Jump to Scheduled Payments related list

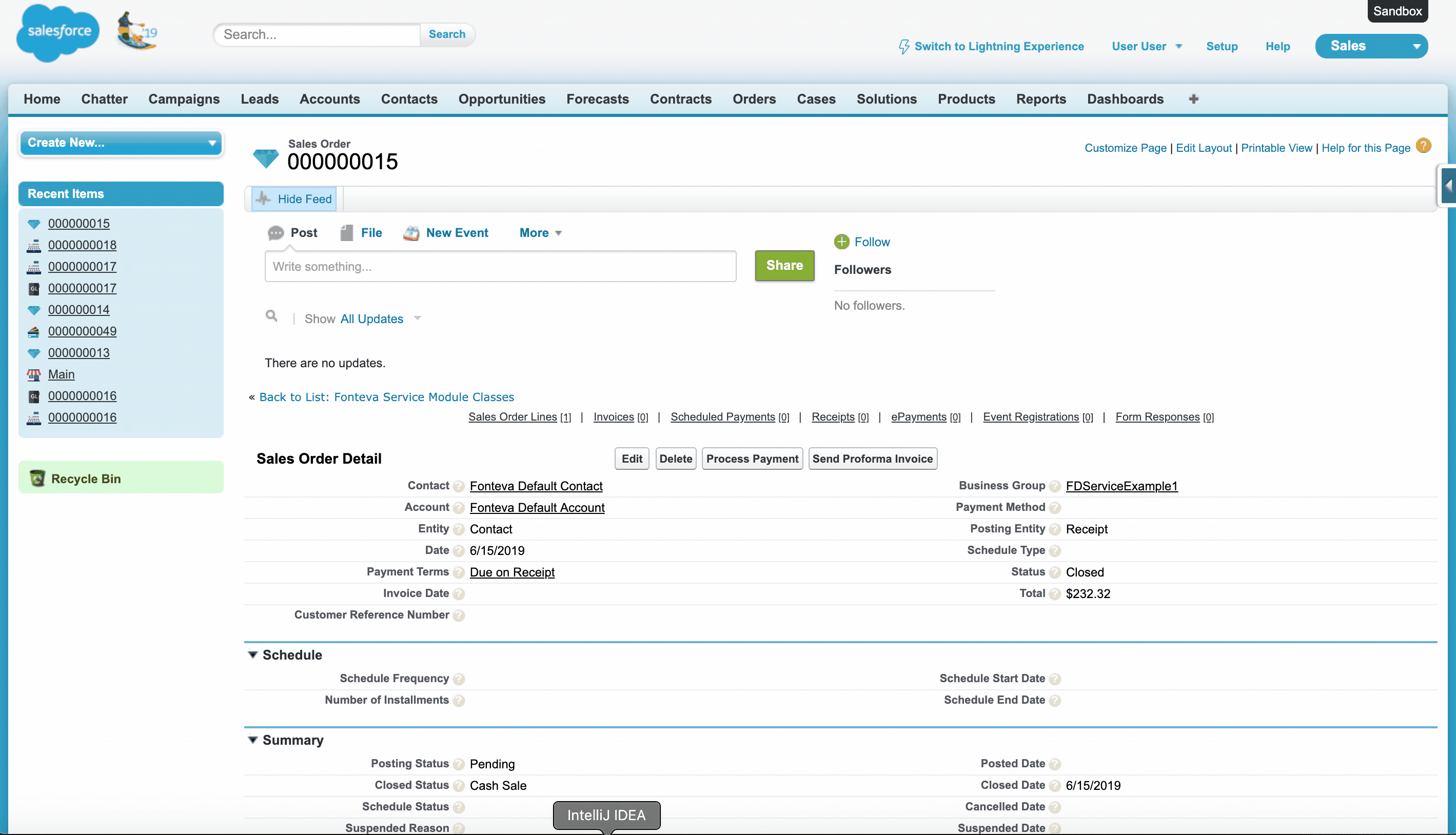tap(722, 417)
